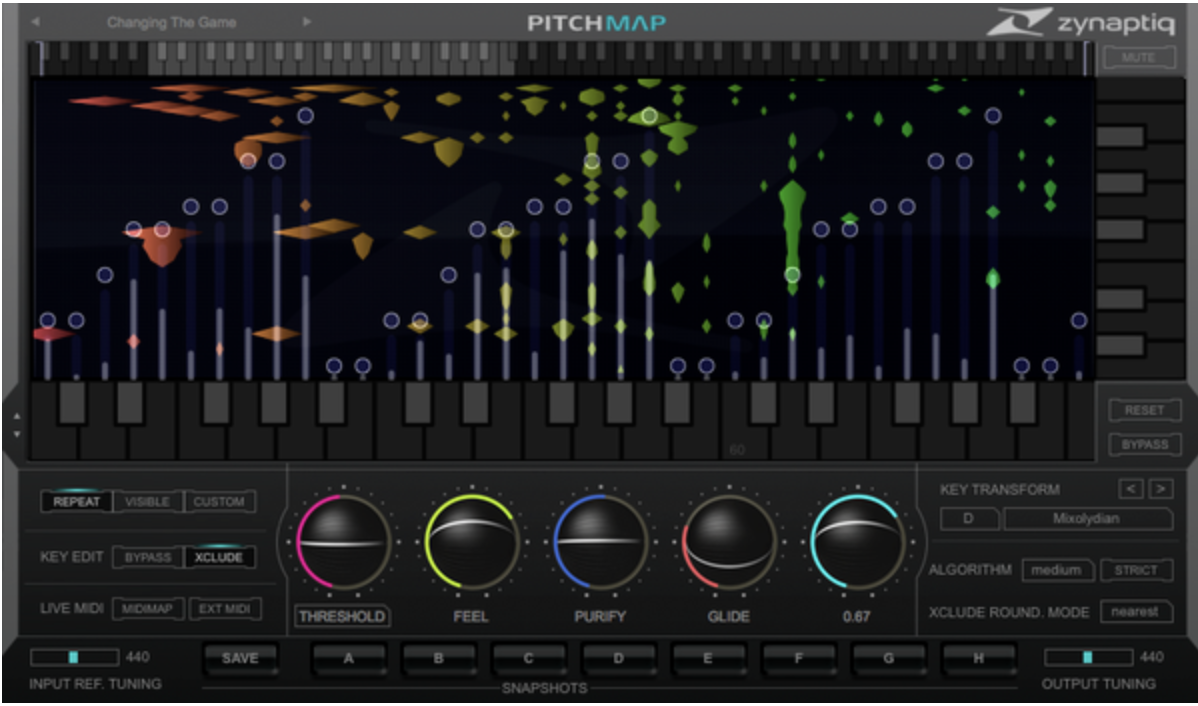Open the algorithm medium dropdown
Image resolution: width=1198 pixels, height=706 pixels.
click(x=1057, y=570)
